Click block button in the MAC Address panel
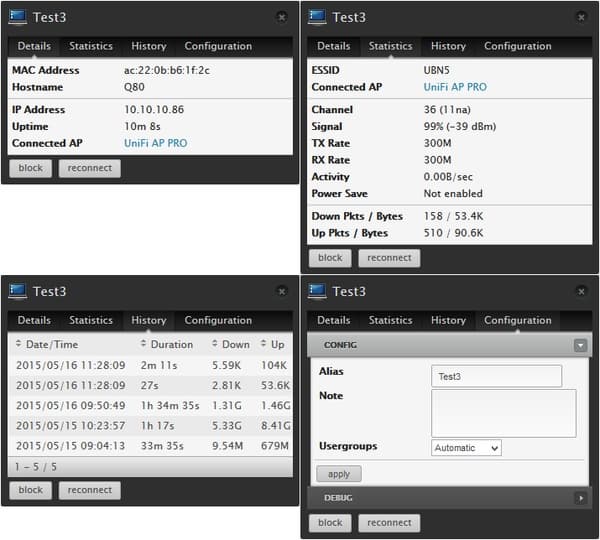The height and width of the screenshot is (540, 600). (31, 168)
